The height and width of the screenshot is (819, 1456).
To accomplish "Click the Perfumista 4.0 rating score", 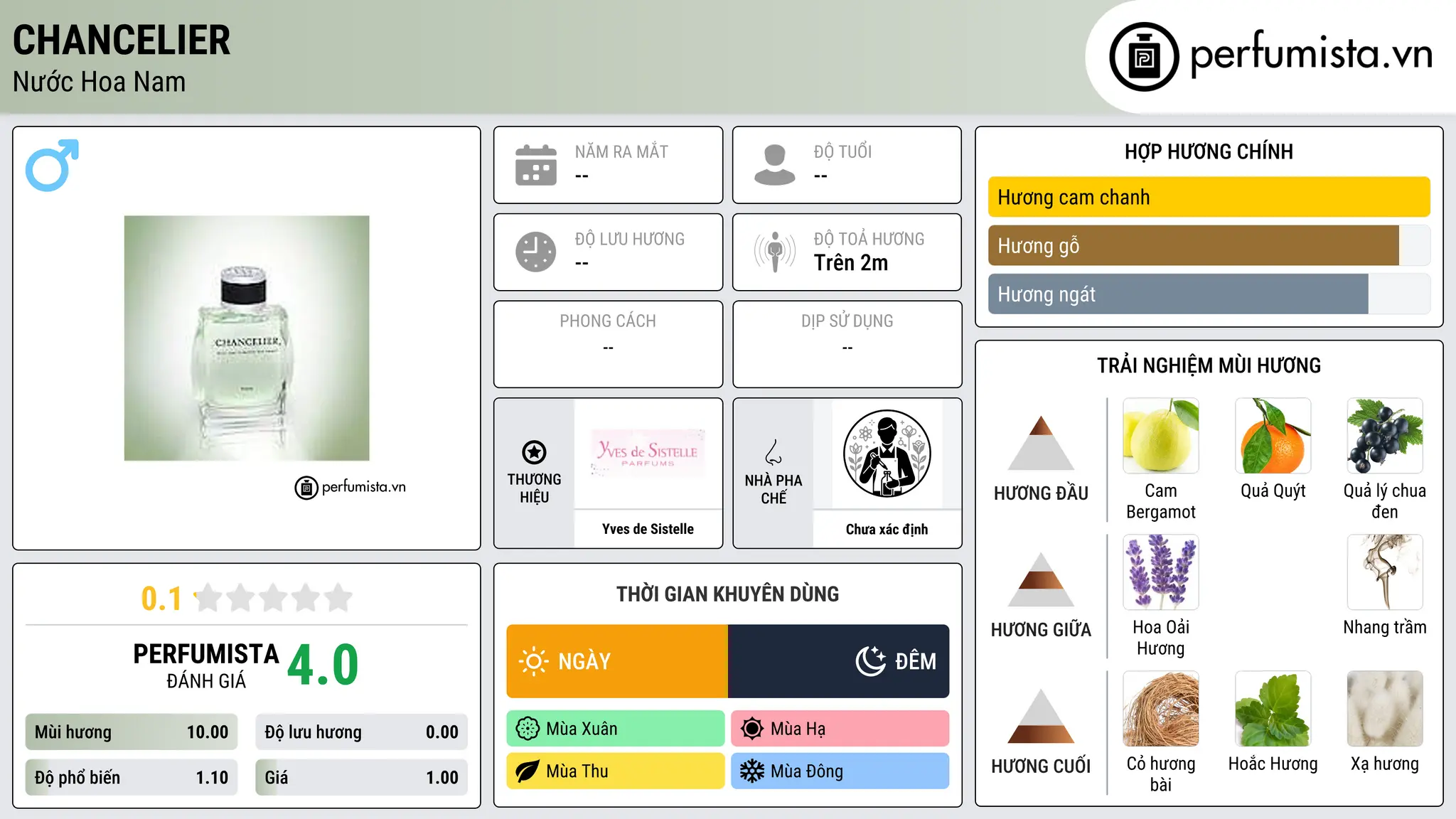I will tap(323, 665).
